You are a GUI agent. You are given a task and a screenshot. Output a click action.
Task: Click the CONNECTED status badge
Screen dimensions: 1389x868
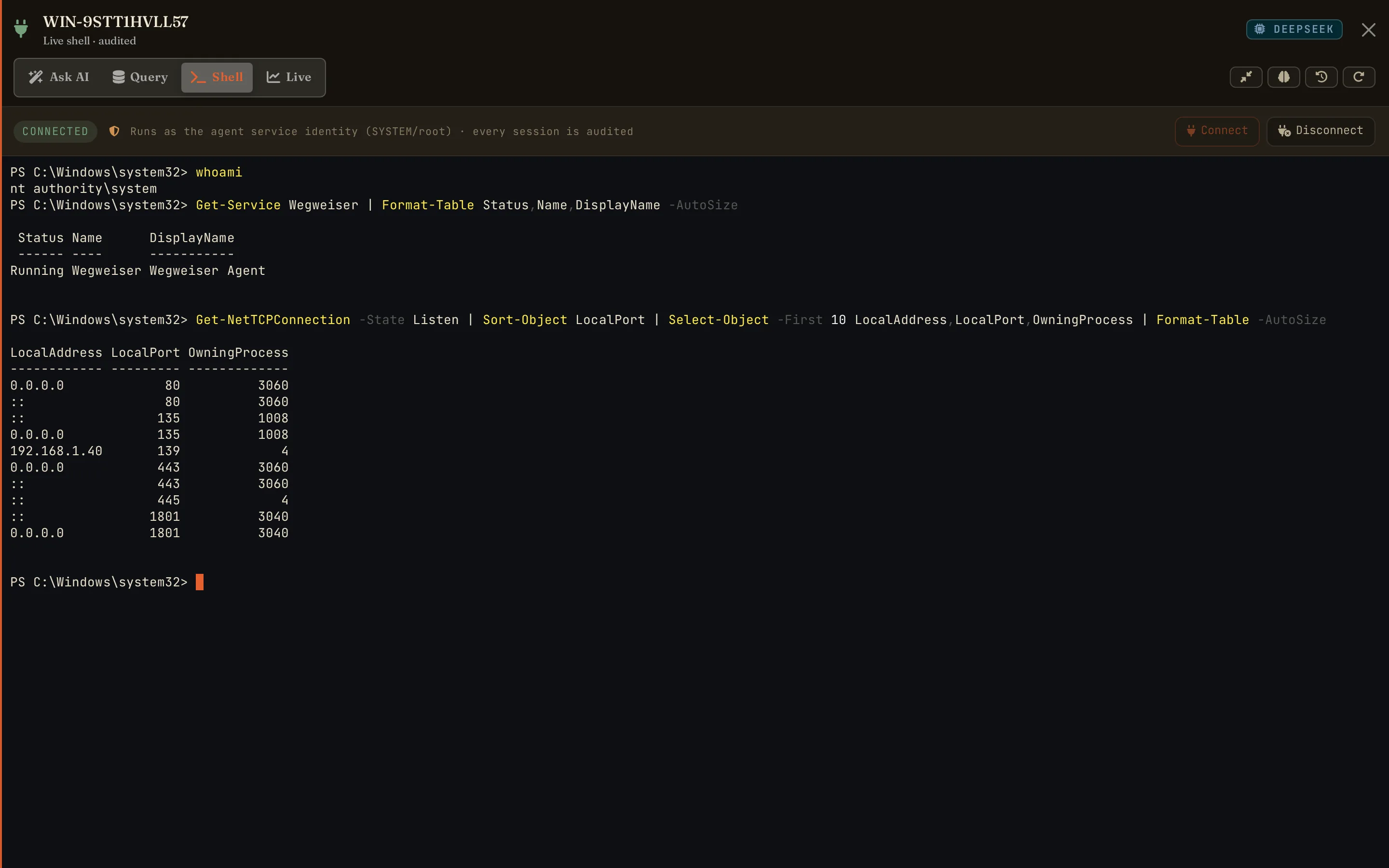click(55, 132)
